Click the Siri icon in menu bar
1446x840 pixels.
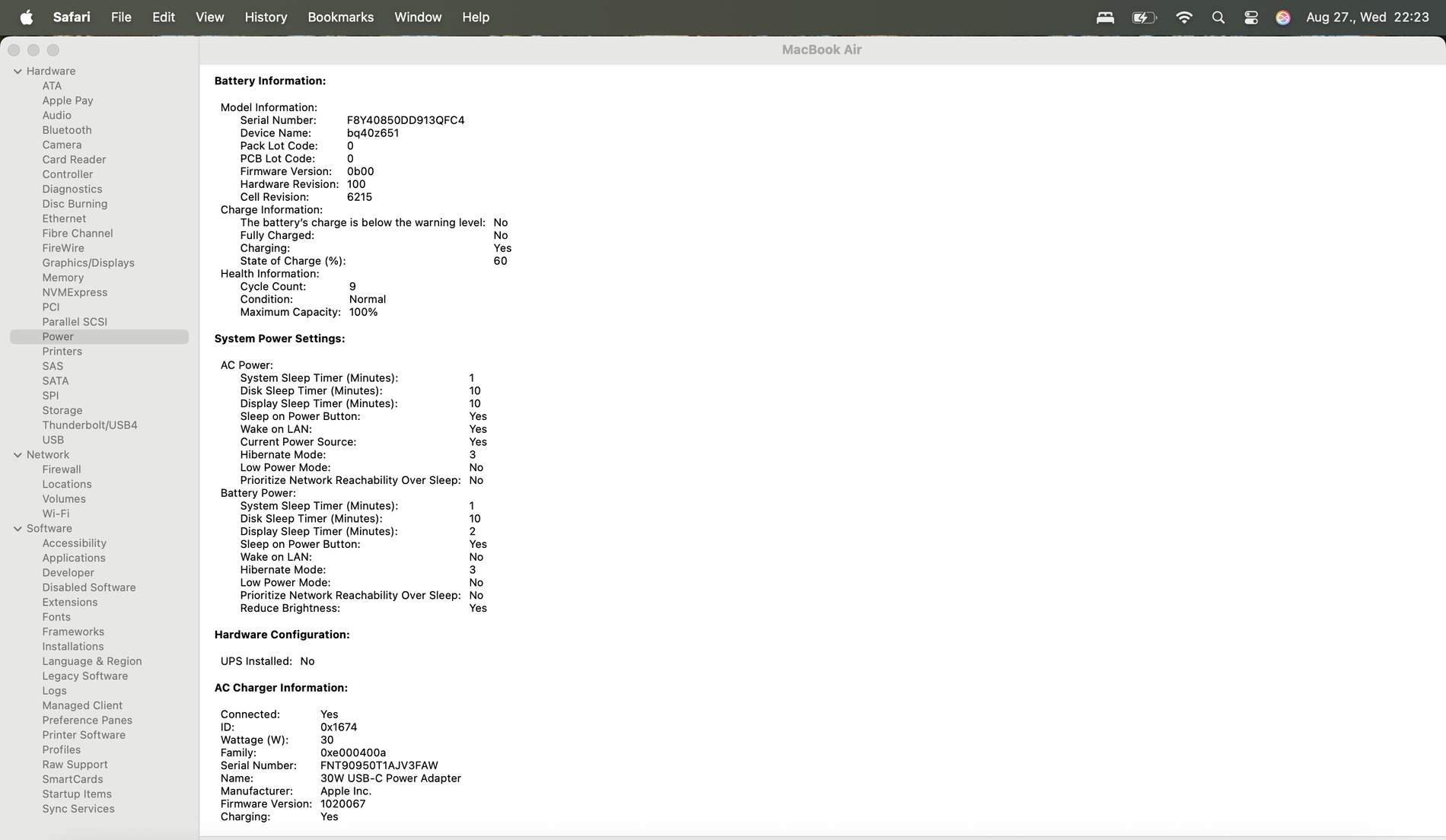click(1283, 17)
